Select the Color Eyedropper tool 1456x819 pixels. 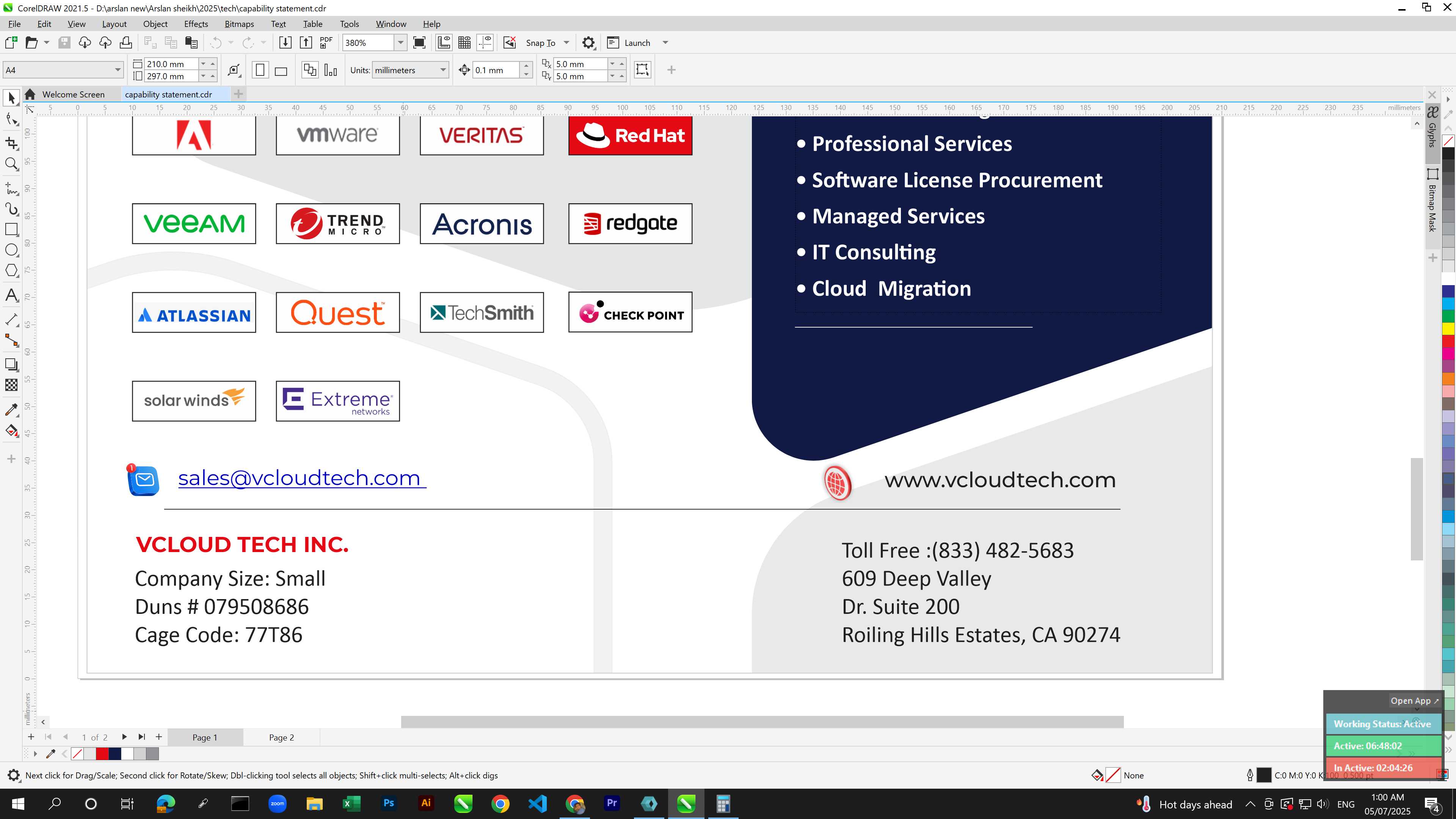(11, 410)
